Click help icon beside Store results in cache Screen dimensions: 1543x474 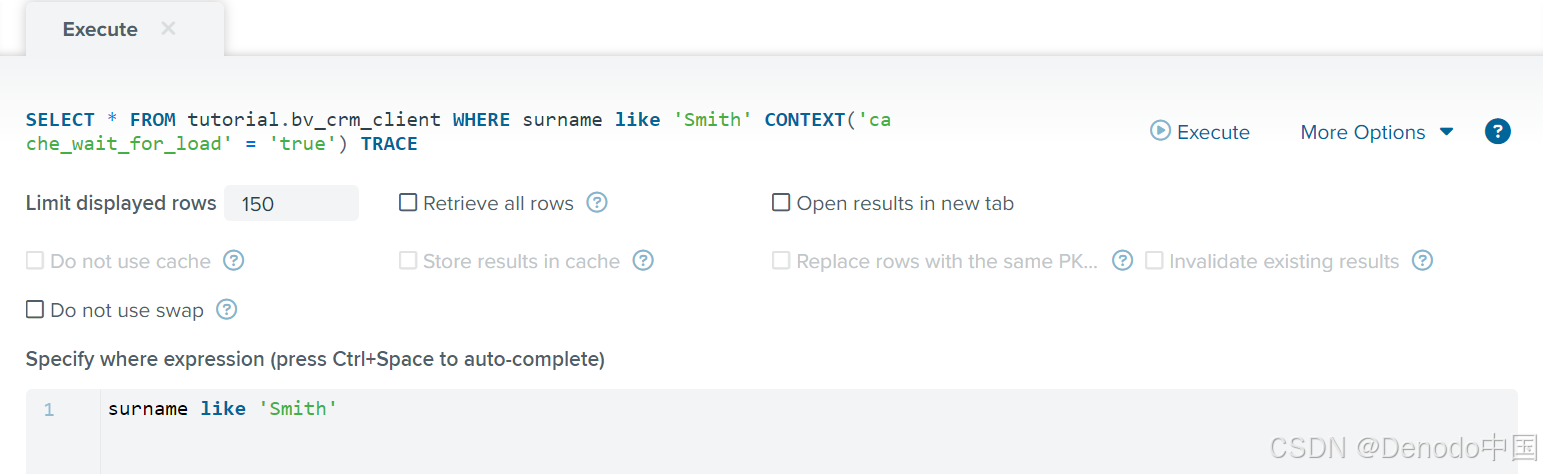pyautogui.click(x=643, y=261)
